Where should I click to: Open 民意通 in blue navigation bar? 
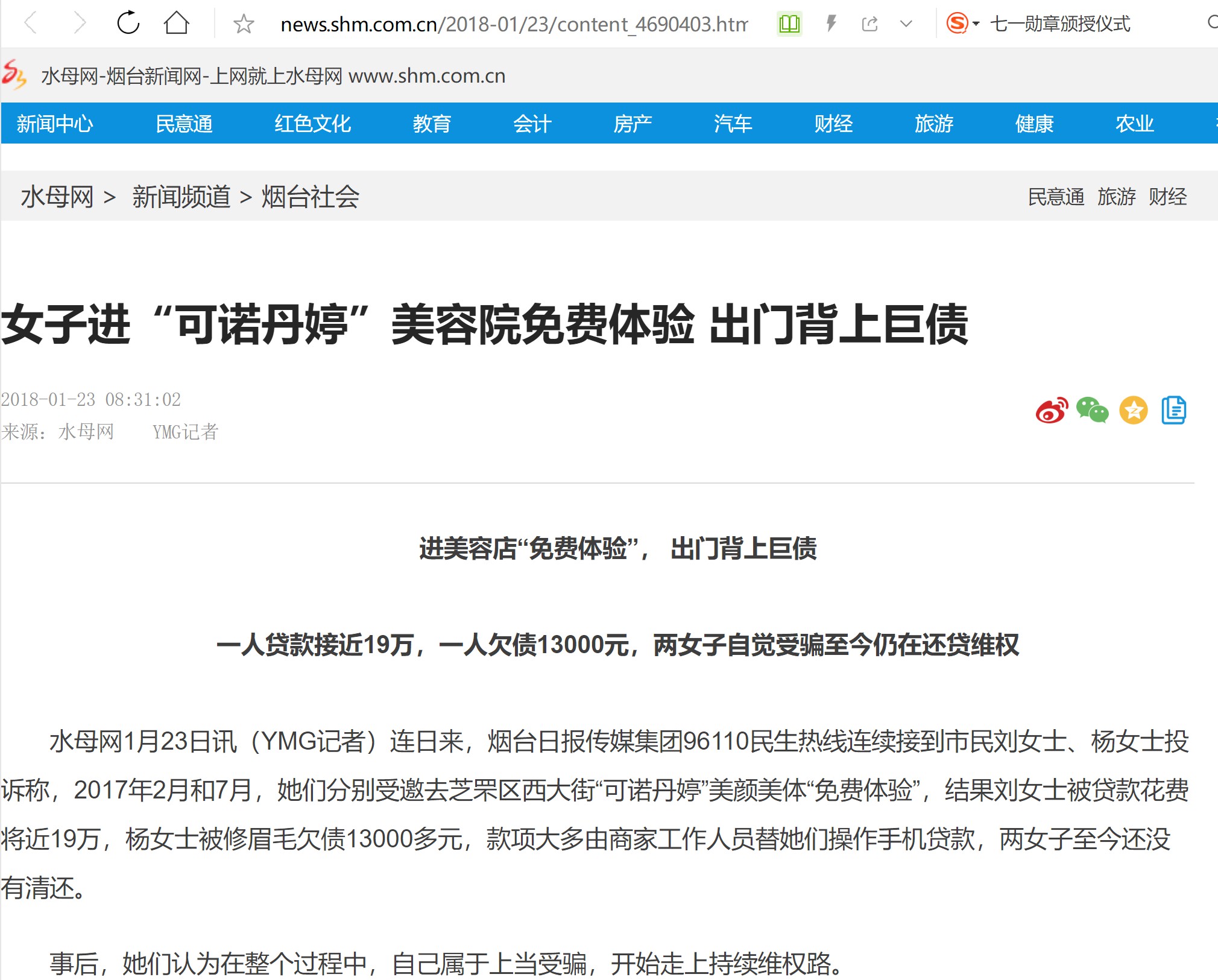(x=184, y=124)
